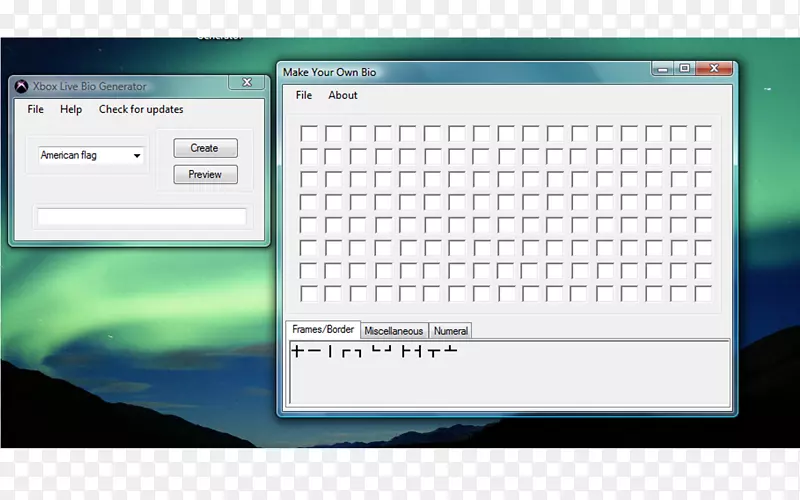Pick the vertical line frame symbol
Viewport: 800px width, 500px height.
tap(330, 351)
